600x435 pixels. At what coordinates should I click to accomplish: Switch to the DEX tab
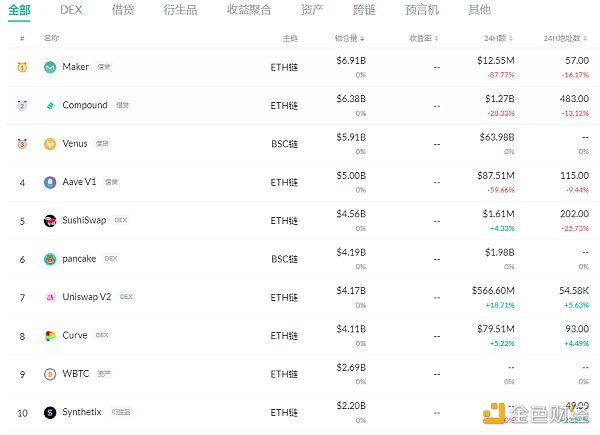71,10
